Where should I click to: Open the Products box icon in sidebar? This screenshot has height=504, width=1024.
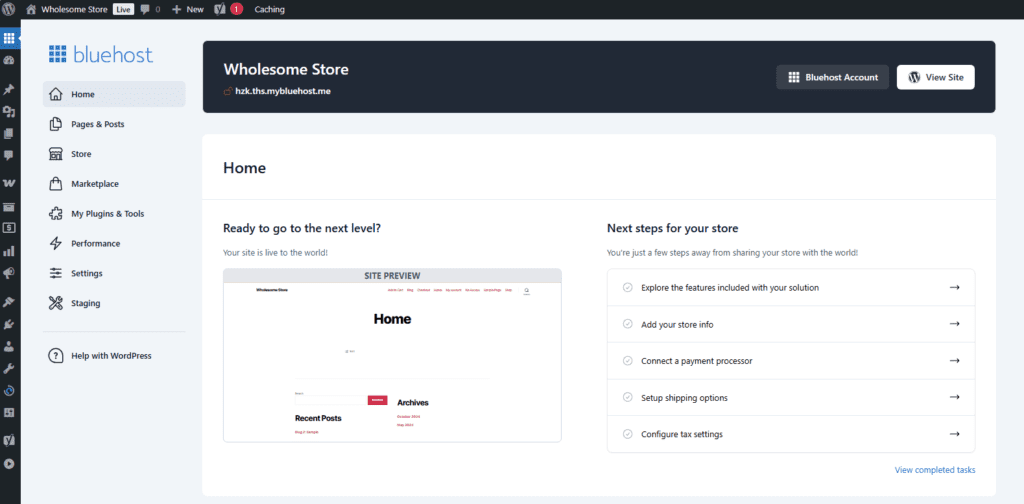pos(9,207)
